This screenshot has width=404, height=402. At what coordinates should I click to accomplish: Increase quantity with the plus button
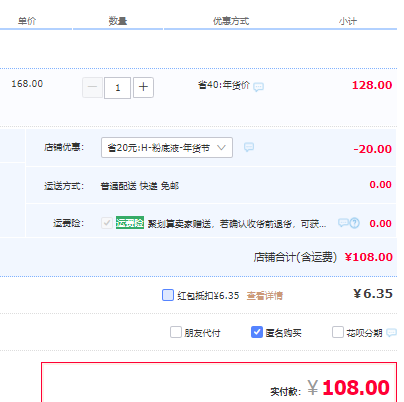click(x=143, y=87)
